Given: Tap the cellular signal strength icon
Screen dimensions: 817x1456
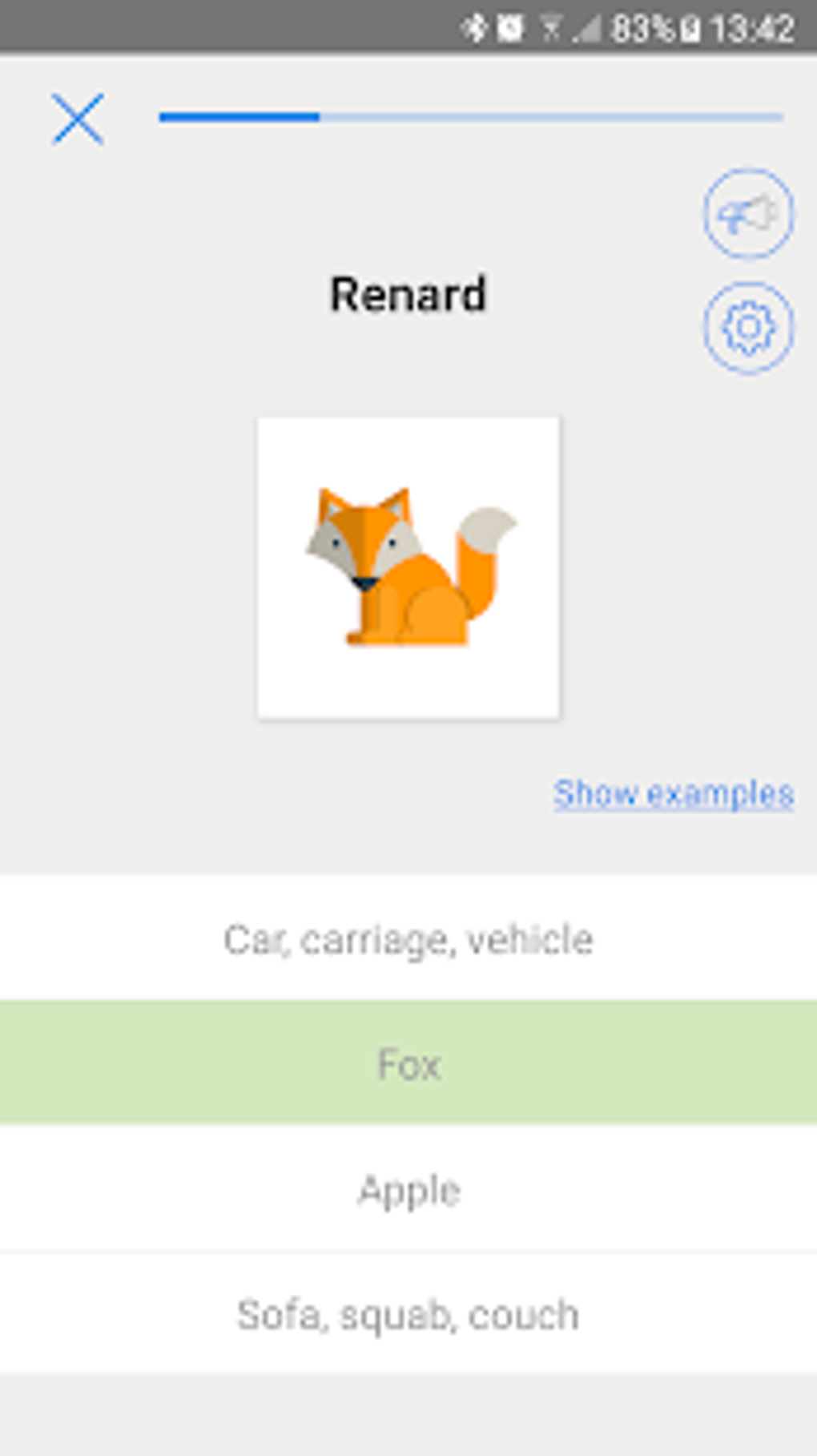Looking at the screenshot, I should pyautogui.click(x=586, y=30).
